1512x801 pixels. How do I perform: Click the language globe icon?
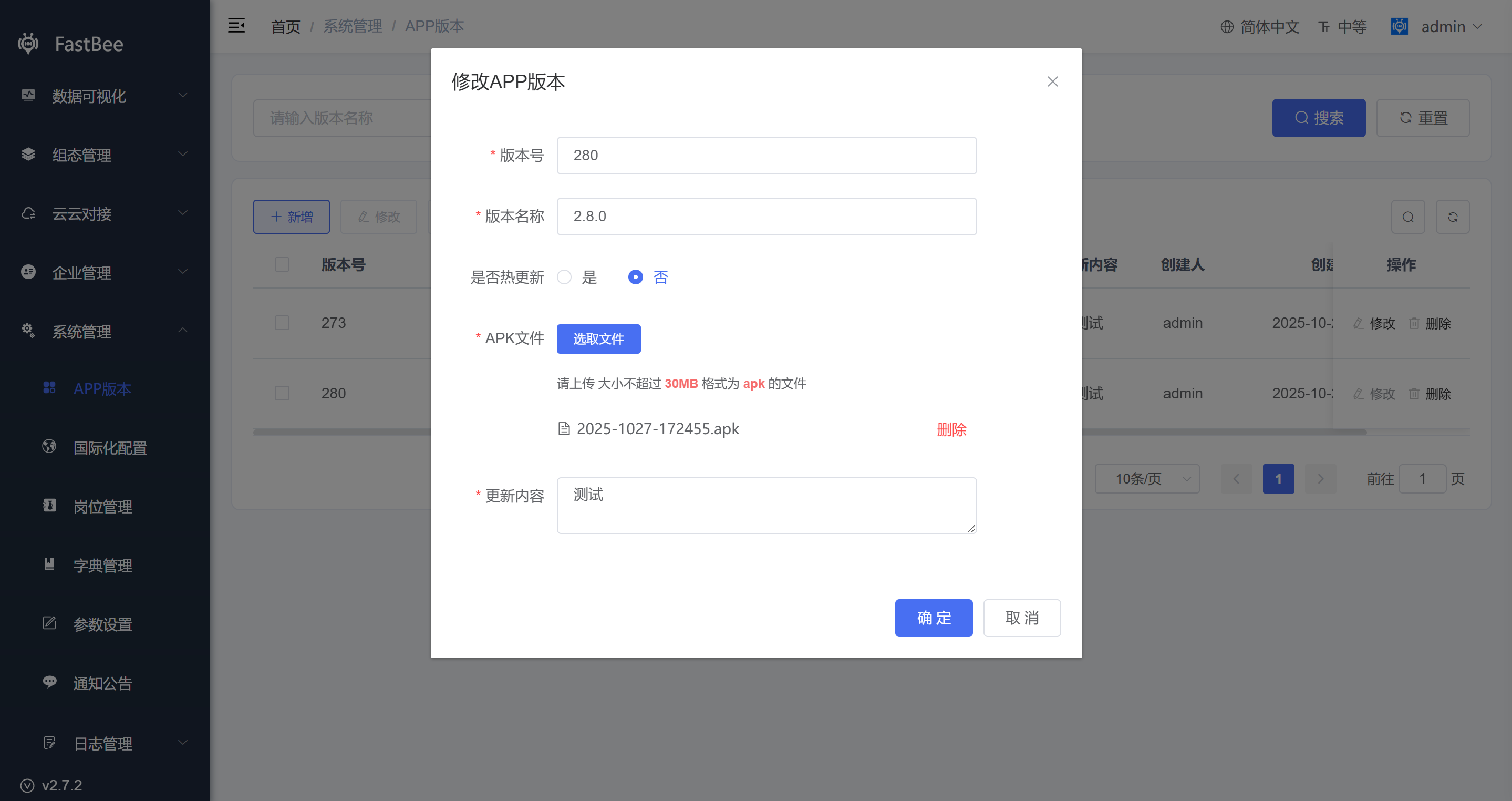(1227, 27)
